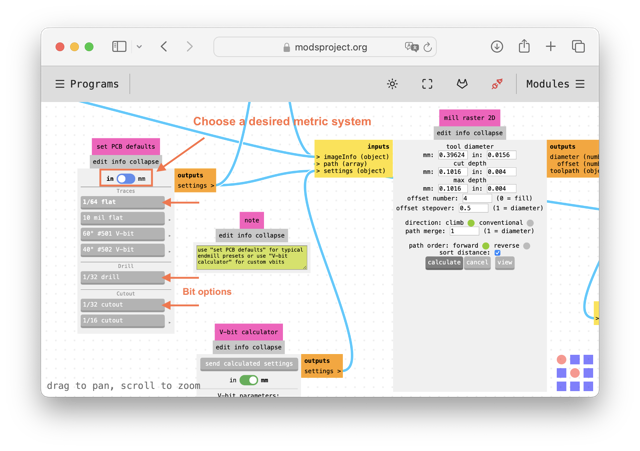Click the path merge field
This screenshot has height=451, width=640.
(x=464, y=231)
